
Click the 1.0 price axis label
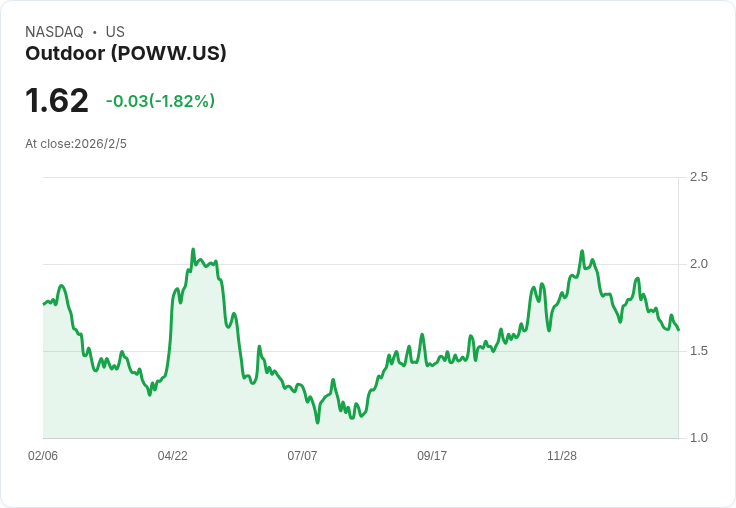pos(698,438)
